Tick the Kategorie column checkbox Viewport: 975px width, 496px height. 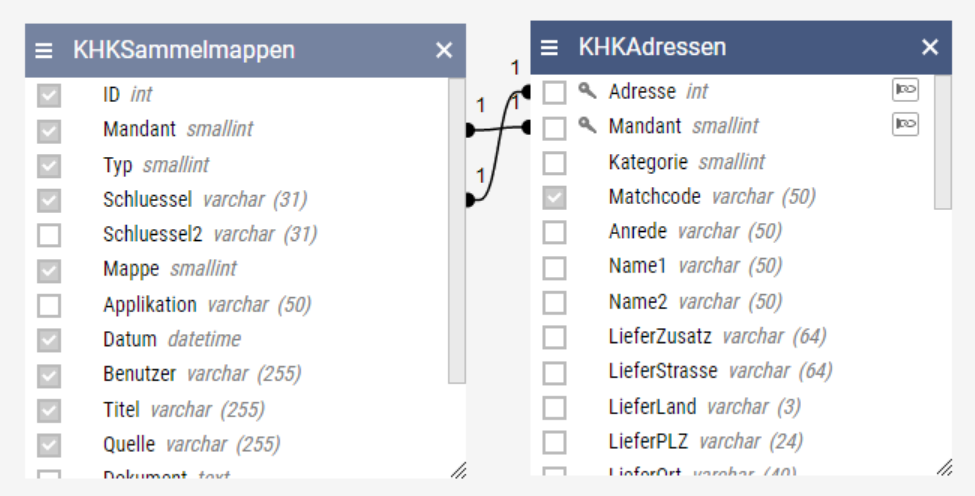(x=554, y=162)
